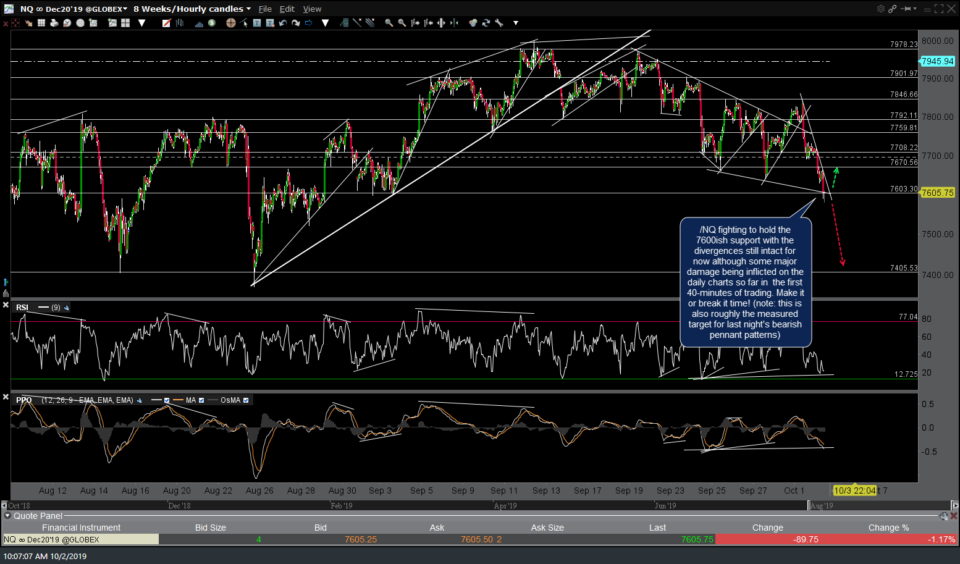Image resolution: width=960 pixels, height=564 pixels.
Task: Click the green candlestick bar-type icon
Action: 179,23
